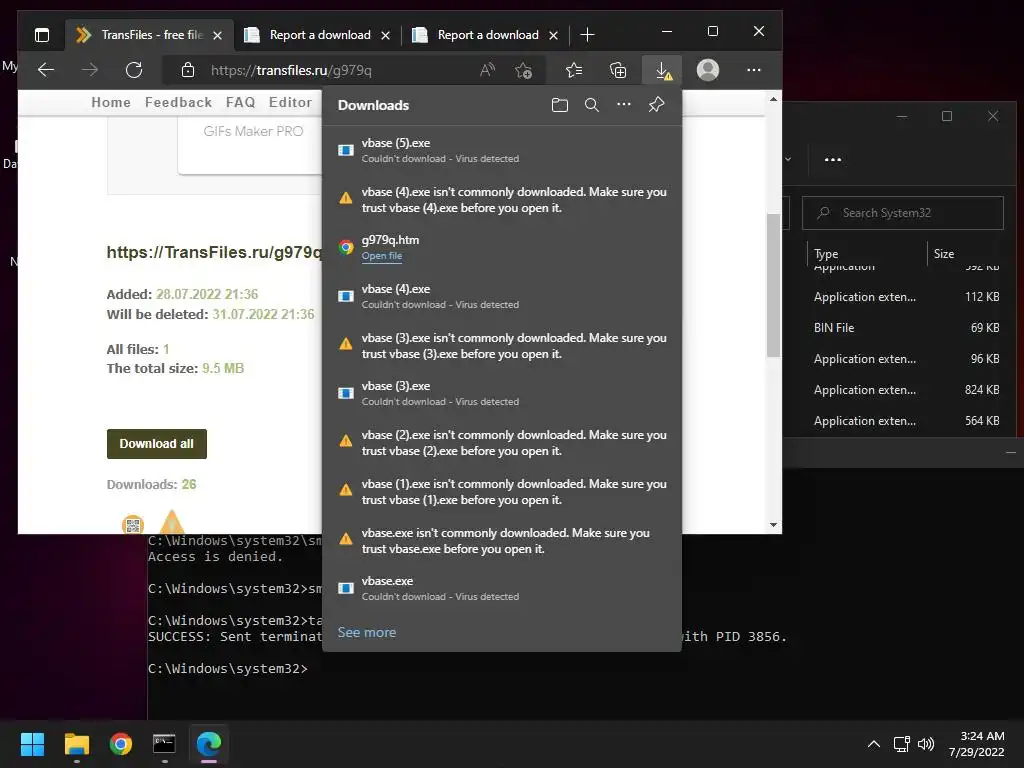This screenshot has width=1024, height=768.
Task: Add page to favorites star icon
Action: point(523,70)
